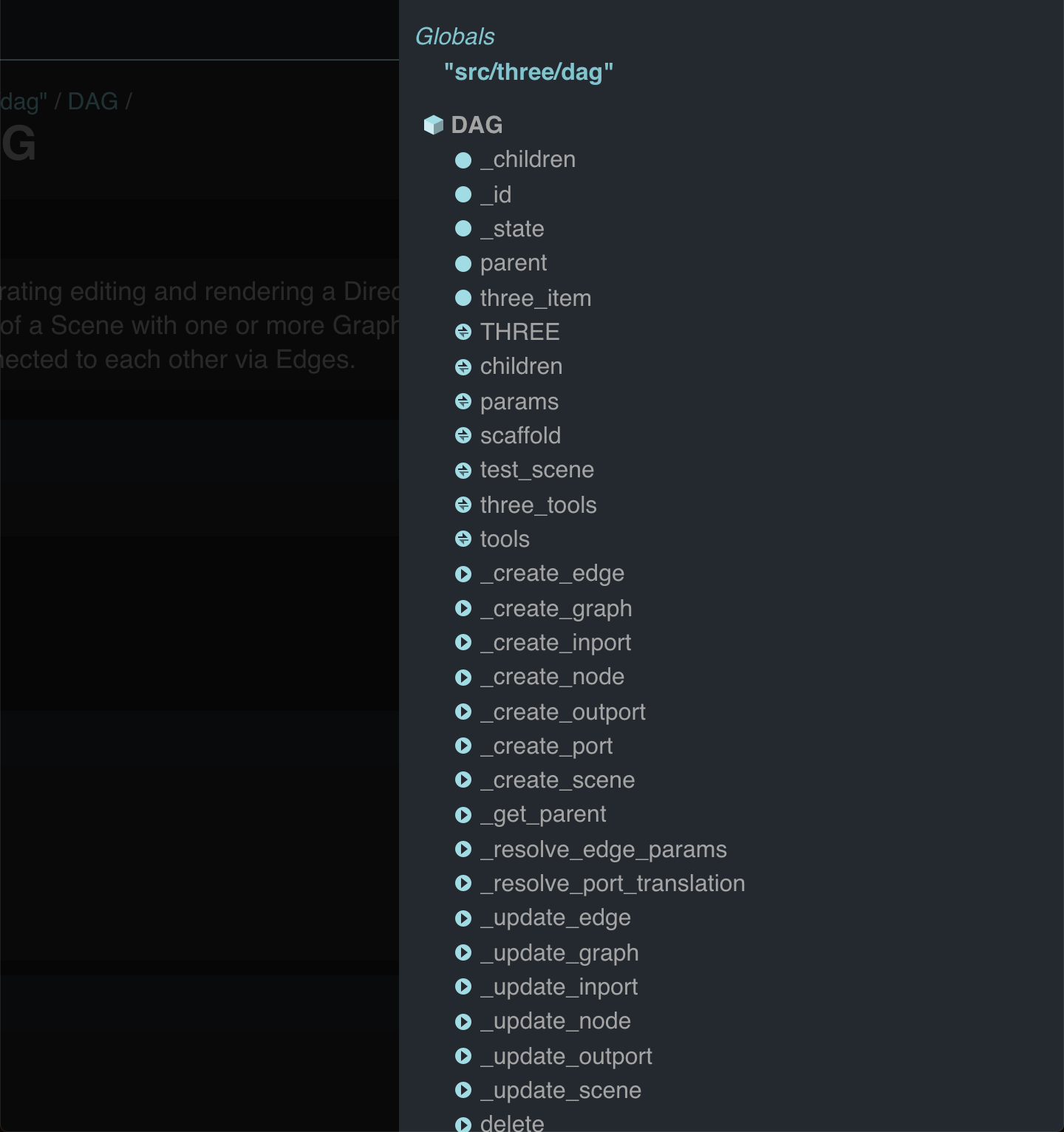Open the three_tools accessor entry
1064x1132 pixels.
pos(539,505)
